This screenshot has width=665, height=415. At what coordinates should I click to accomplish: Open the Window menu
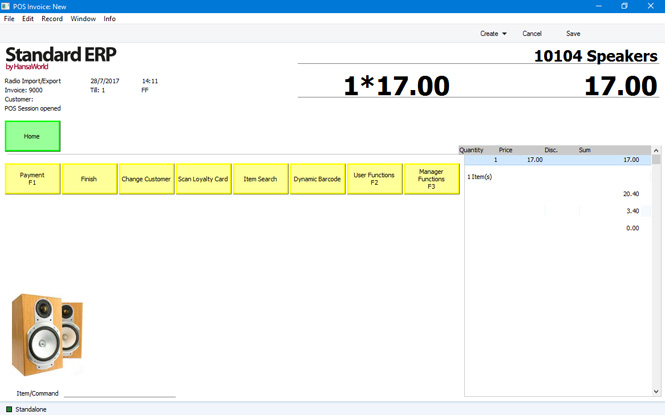(83, 19)
